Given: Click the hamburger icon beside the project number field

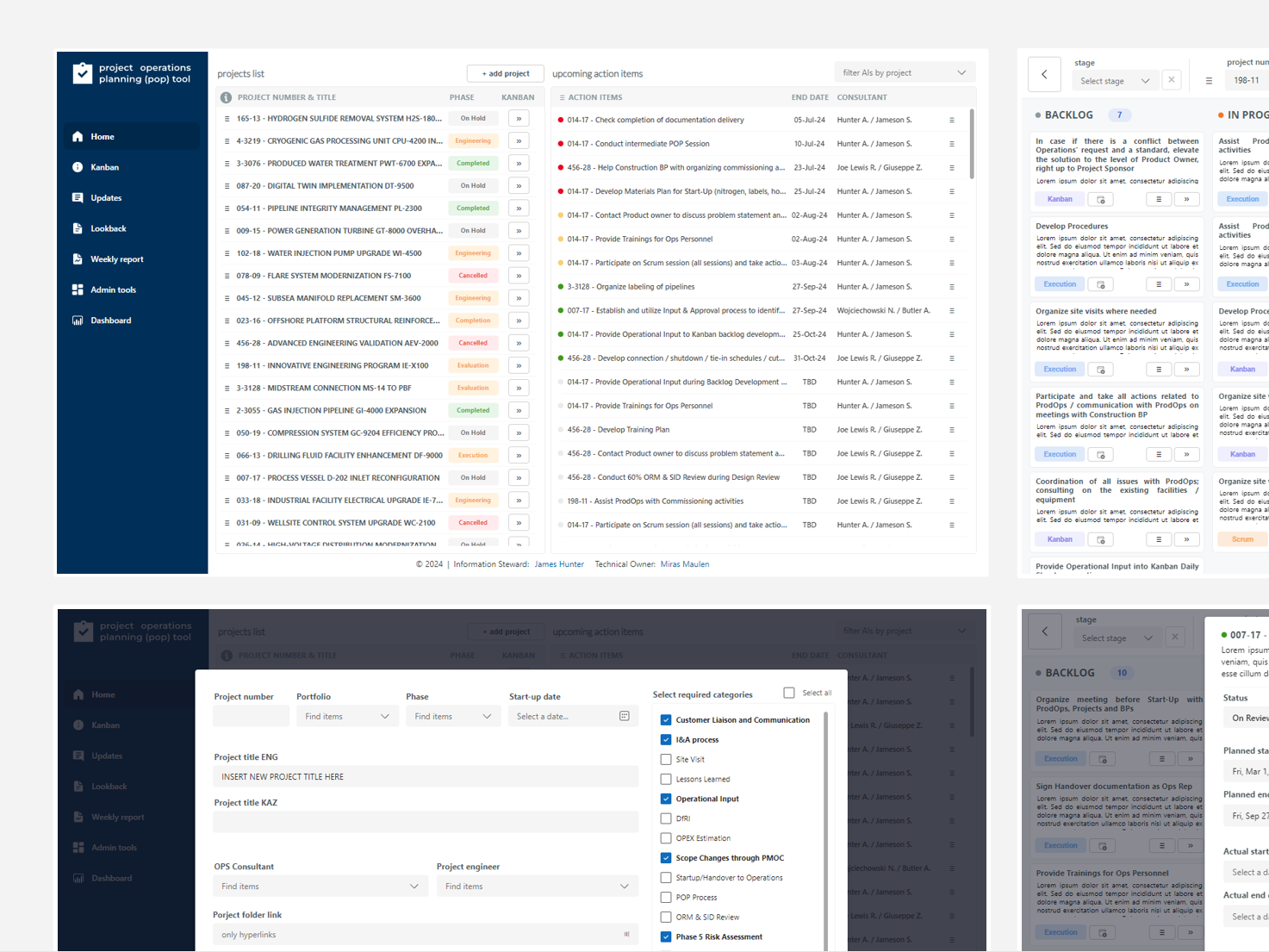Looking at the screenshot, I should (x=1209, y=79).
